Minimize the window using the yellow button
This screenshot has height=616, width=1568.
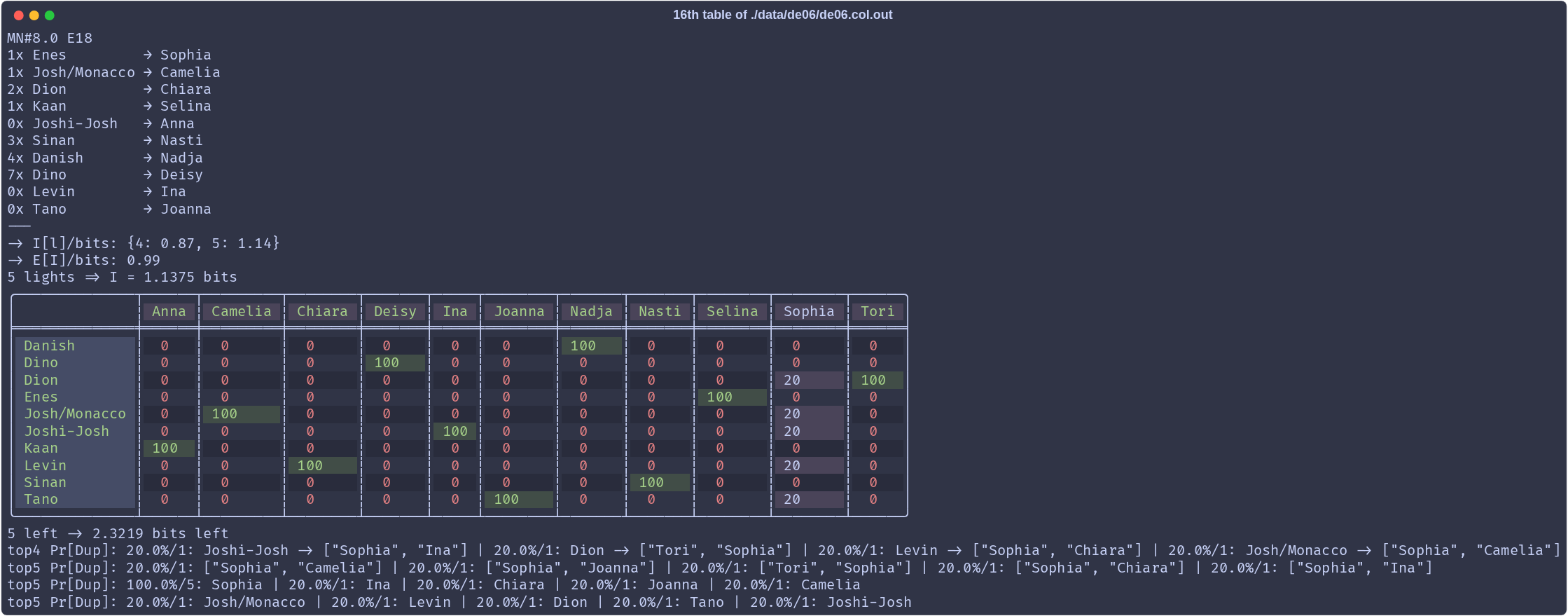coord(34,15)
